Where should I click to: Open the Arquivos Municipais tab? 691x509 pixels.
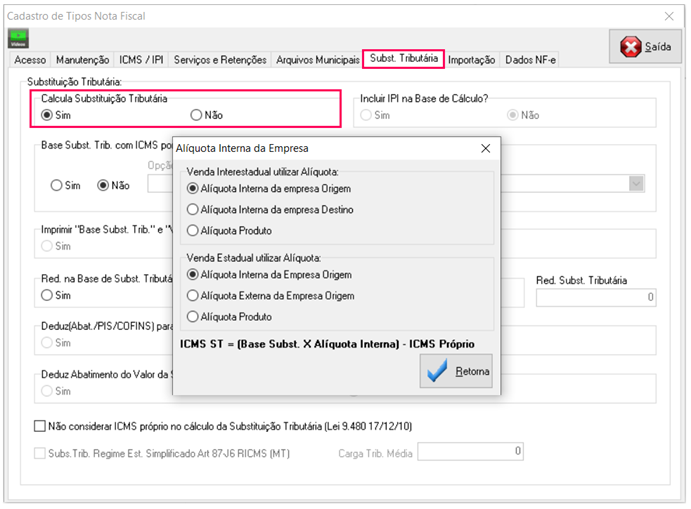(x=317, y=60)
